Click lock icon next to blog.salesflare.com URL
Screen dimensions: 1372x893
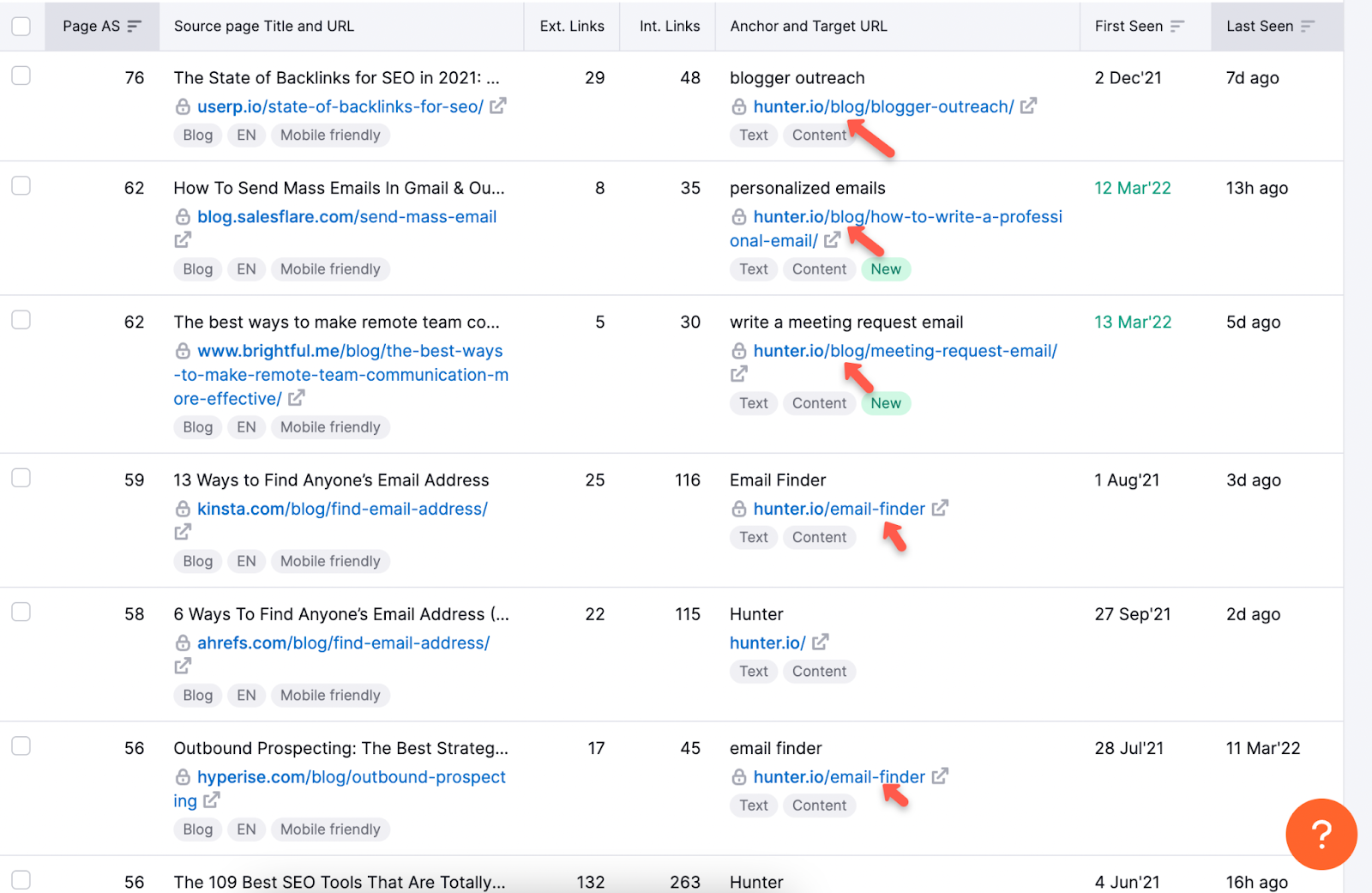pos(183,216)
